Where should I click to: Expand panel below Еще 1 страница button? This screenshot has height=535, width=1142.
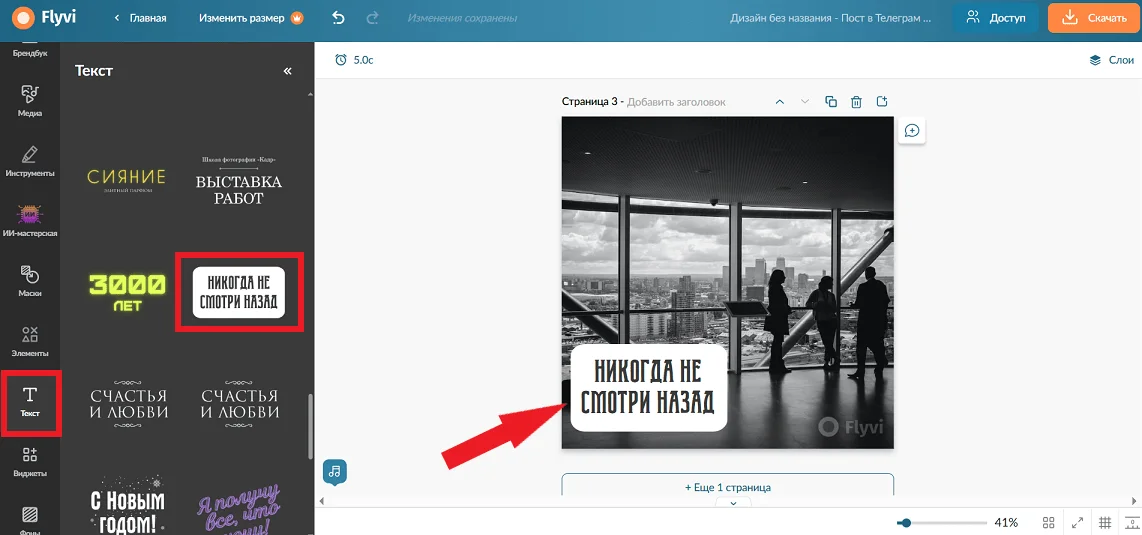pos(733,502)
